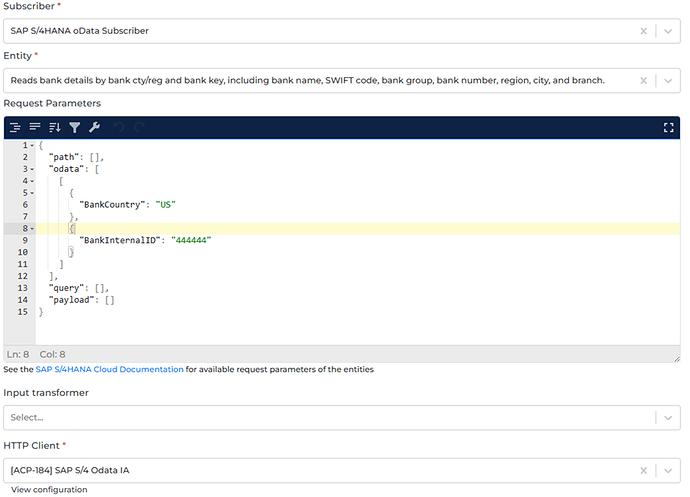The height and width of the screenshot is (497, 690).
Task: Click the Input transformer Select field
Action: 341,418
